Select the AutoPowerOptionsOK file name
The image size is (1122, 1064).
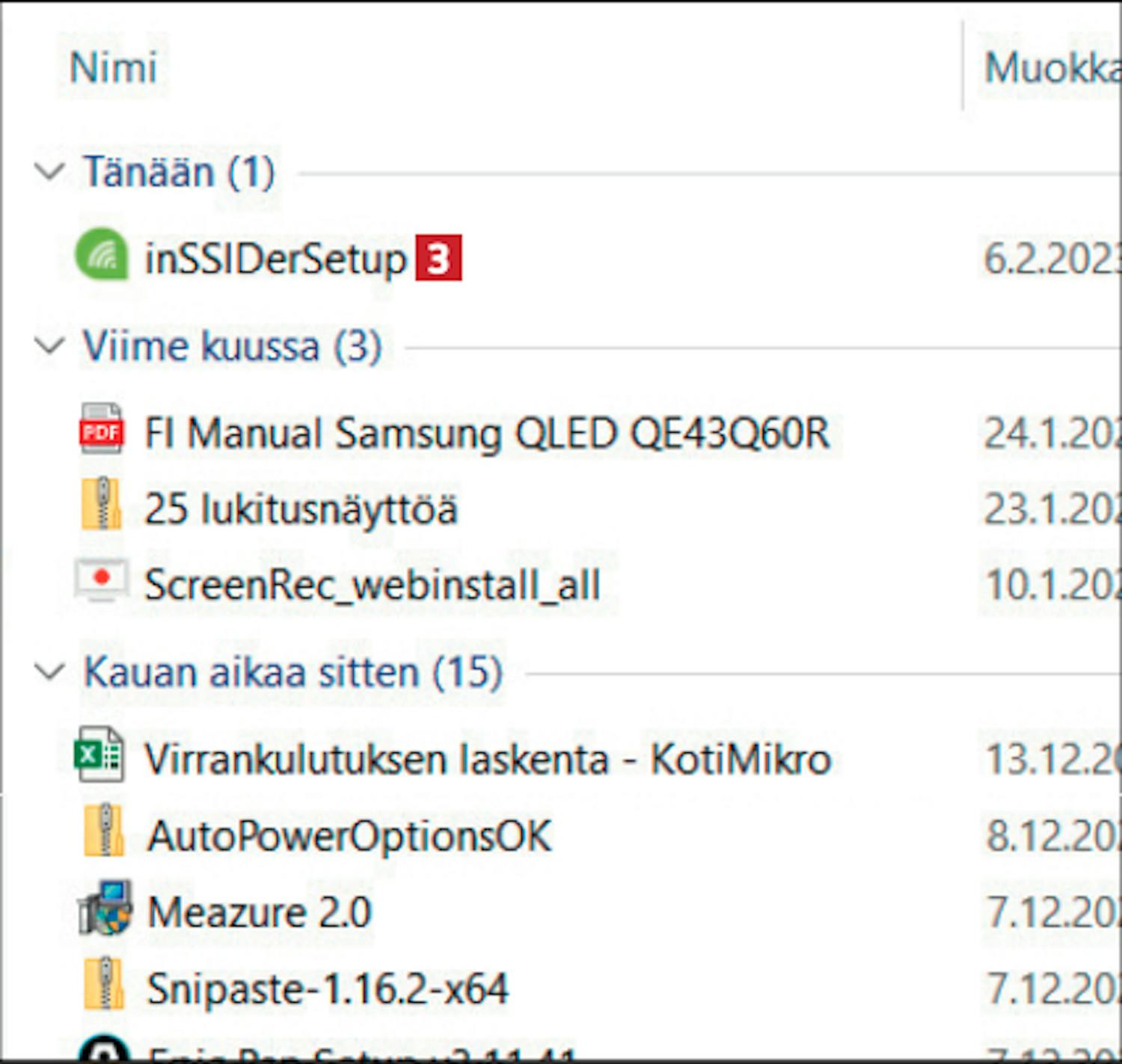tap(349, 835)
